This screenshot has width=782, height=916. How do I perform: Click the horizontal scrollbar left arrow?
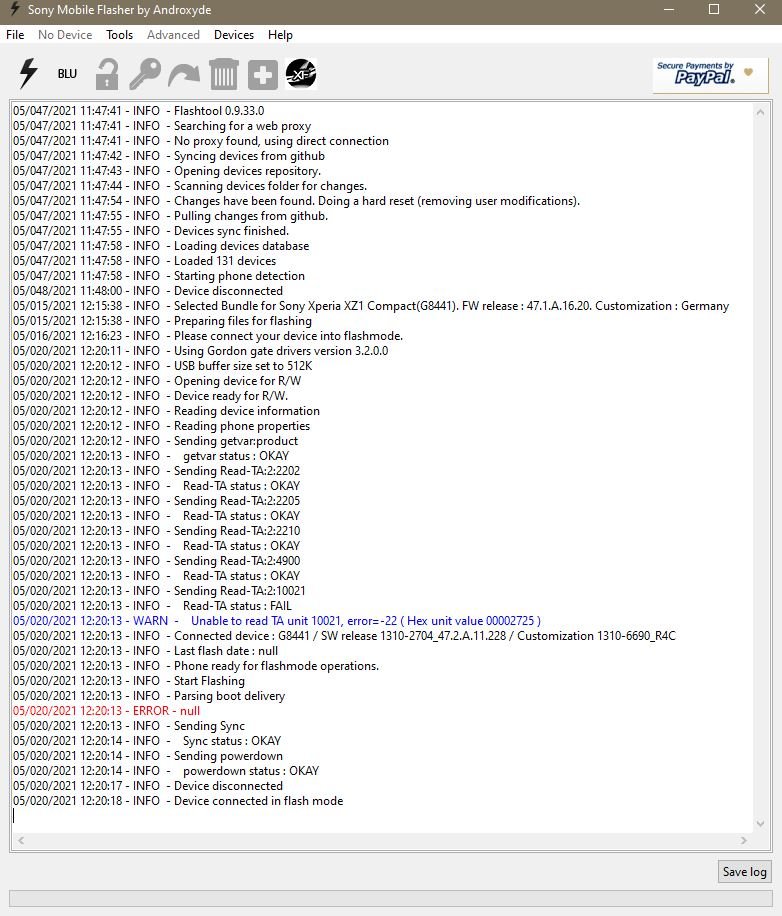pyautogui.click(x=21, y=840)
